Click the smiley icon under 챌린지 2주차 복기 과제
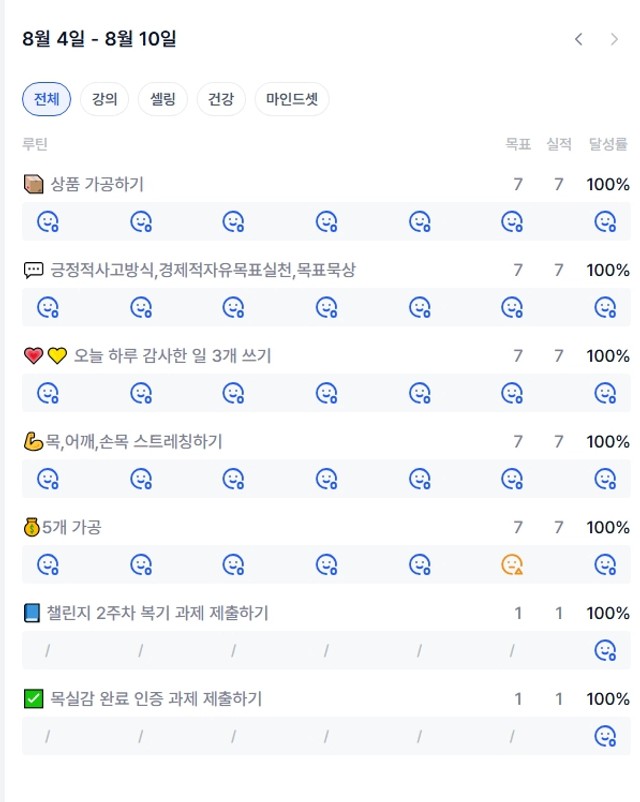Screen dimensions: 640x802 pyautogui.click(x=605, y=650)
